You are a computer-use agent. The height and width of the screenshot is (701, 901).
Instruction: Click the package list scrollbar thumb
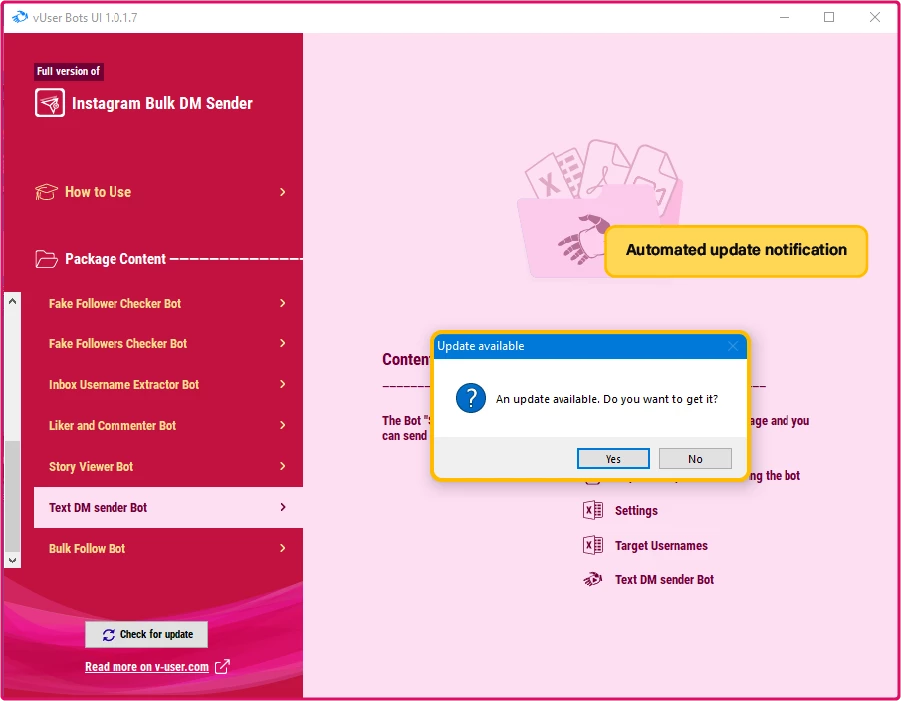pyautogui.click(x=13, y=496)
